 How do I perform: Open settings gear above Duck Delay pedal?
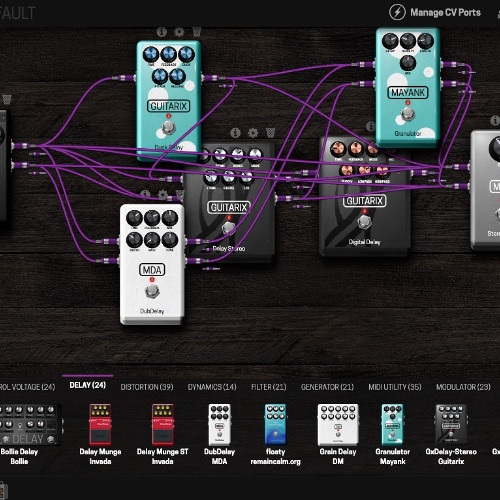pyautogui.click(x=179, y=32)
